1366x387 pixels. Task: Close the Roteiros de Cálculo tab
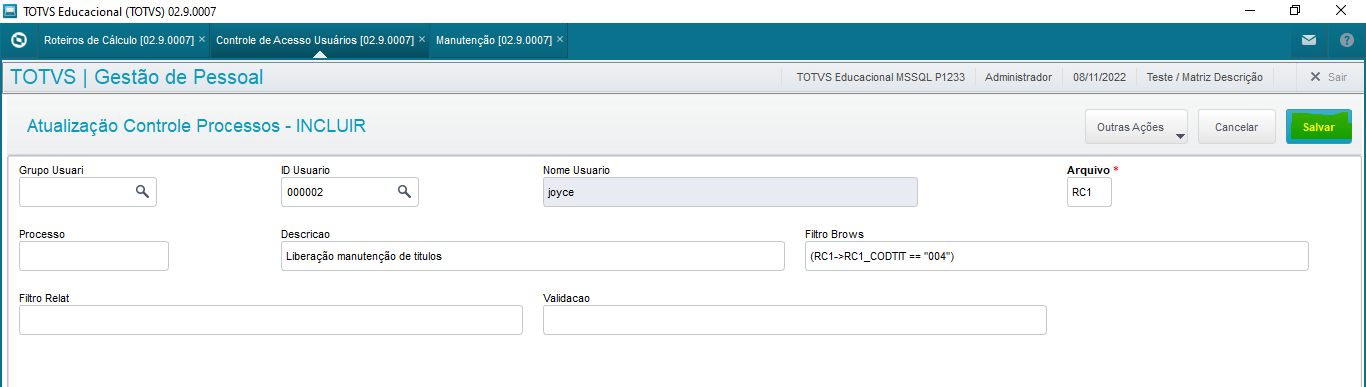coord(202,40)
